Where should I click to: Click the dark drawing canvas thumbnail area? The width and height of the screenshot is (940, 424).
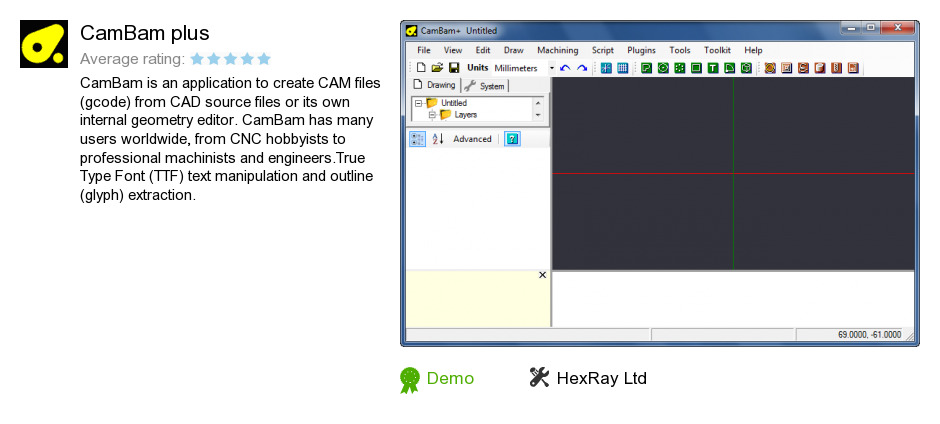[733, 173]
